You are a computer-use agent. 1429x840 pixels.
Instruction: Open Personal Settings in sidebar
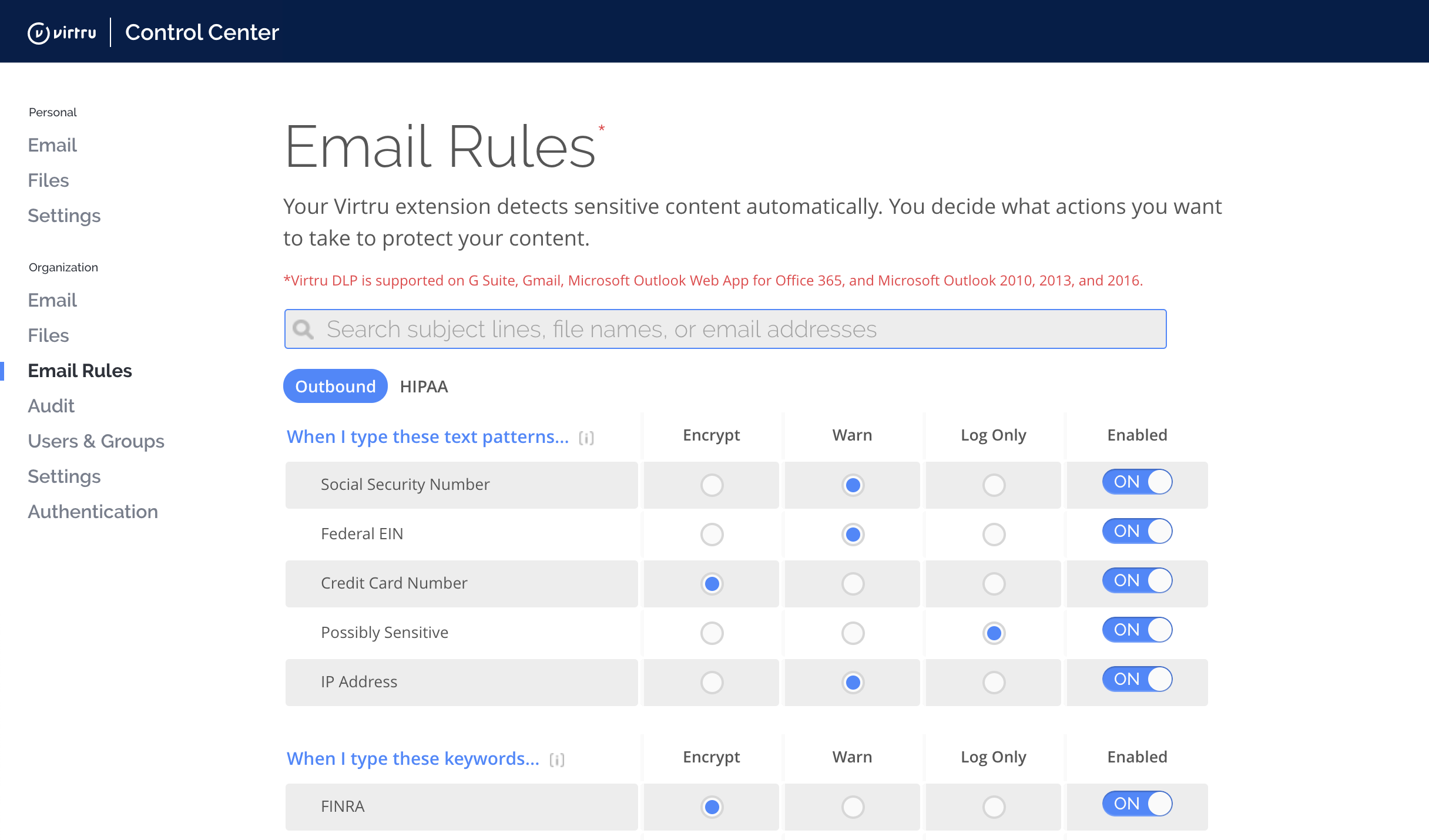[64, 216]
